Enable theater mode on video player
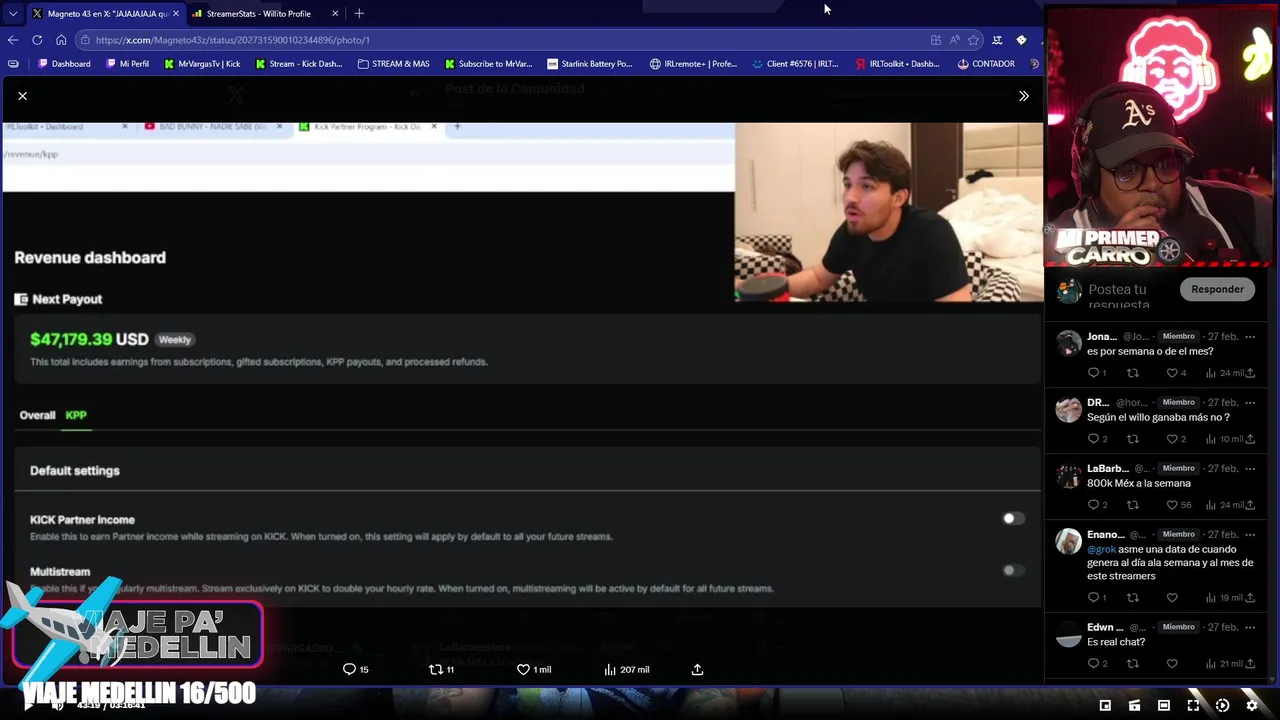The height and width of the screenshot is (720, 1280). tap(1163, 706)
